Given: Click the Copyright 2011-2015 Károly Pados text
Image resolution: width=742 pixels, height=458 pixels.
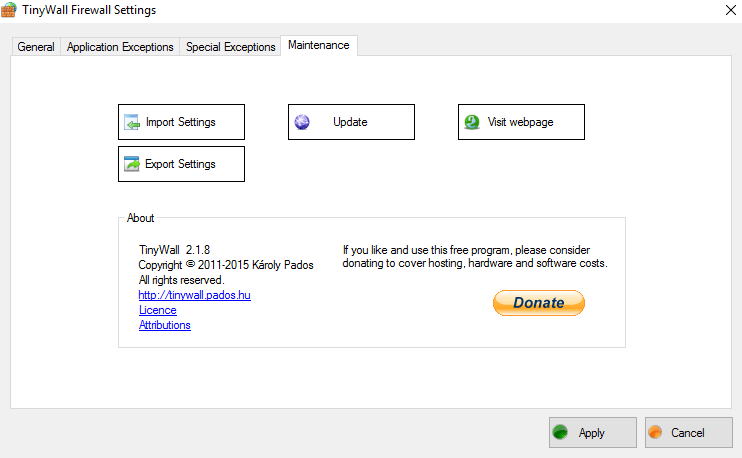Looking at the screenshot, I should 226,265.
